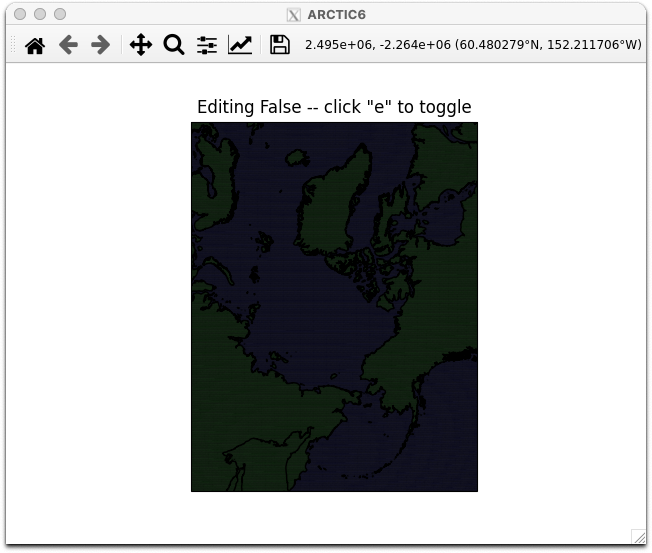
Task: Open the Edit axis line chart icon
Action: tap(240, 45)
